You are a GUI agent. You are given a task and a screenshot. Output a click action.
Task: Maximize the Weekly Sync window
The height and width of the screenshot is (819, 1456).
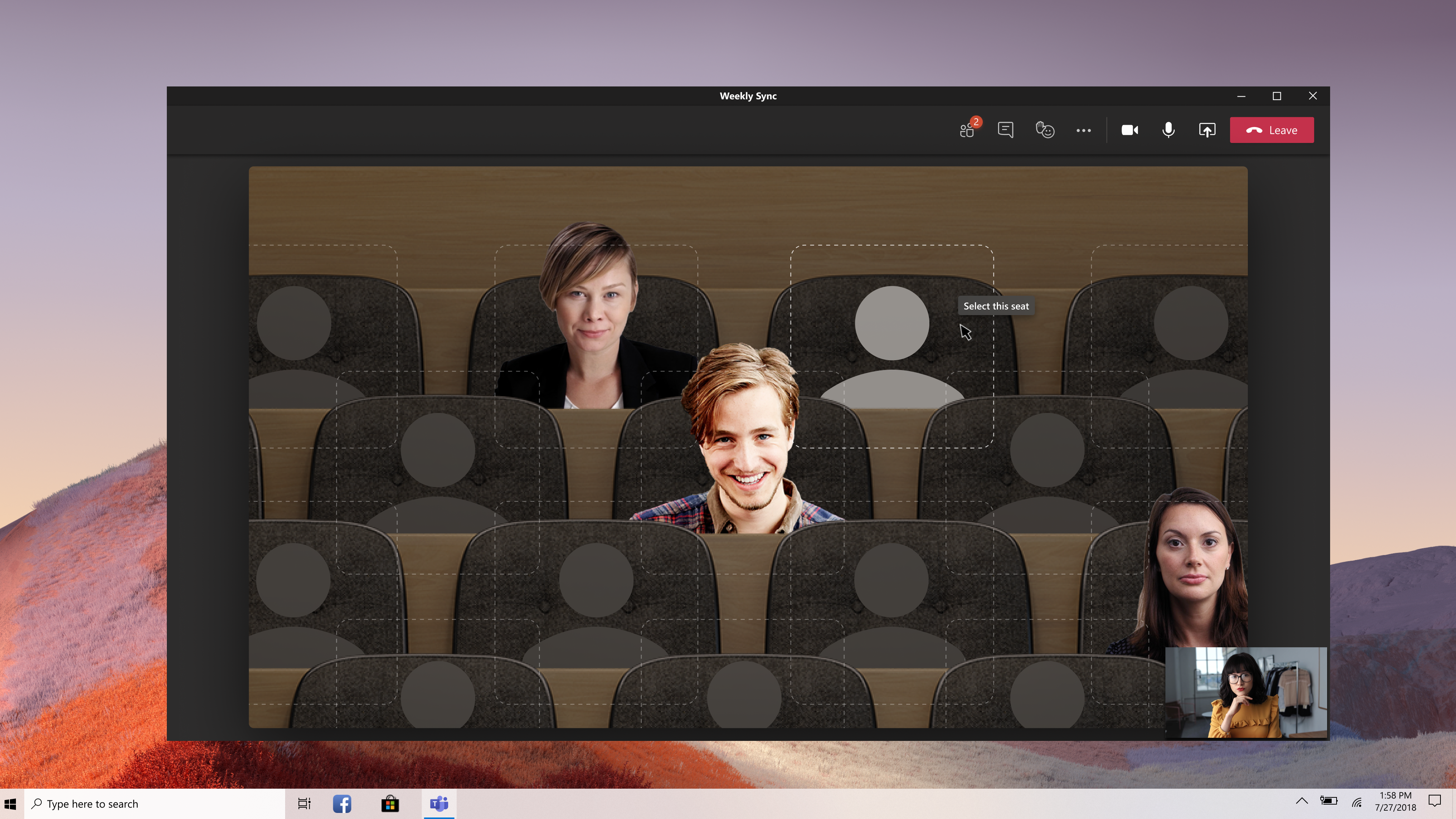tap(1276, 96)
